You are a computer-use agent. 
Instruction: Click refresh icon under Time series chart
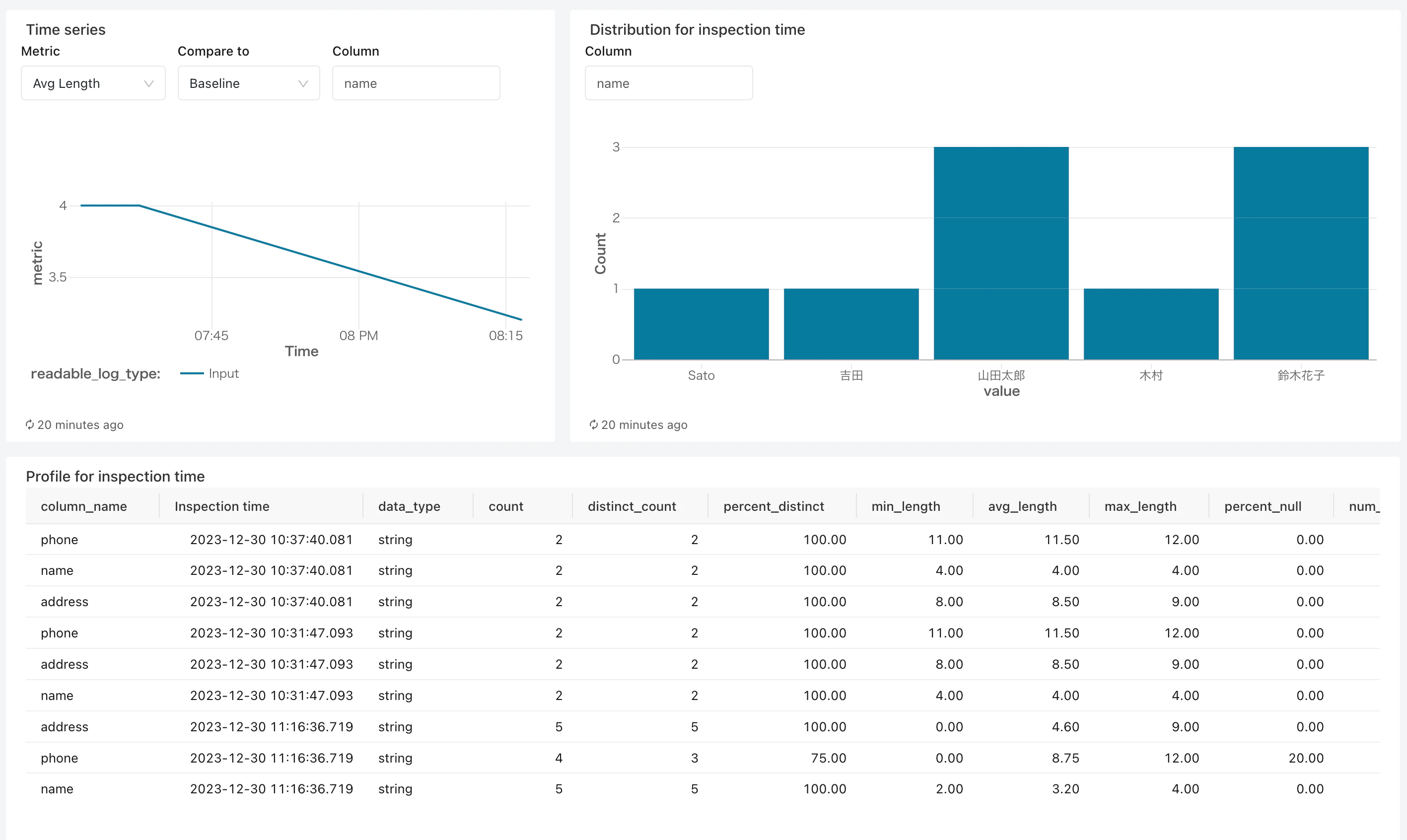(29, 424)
